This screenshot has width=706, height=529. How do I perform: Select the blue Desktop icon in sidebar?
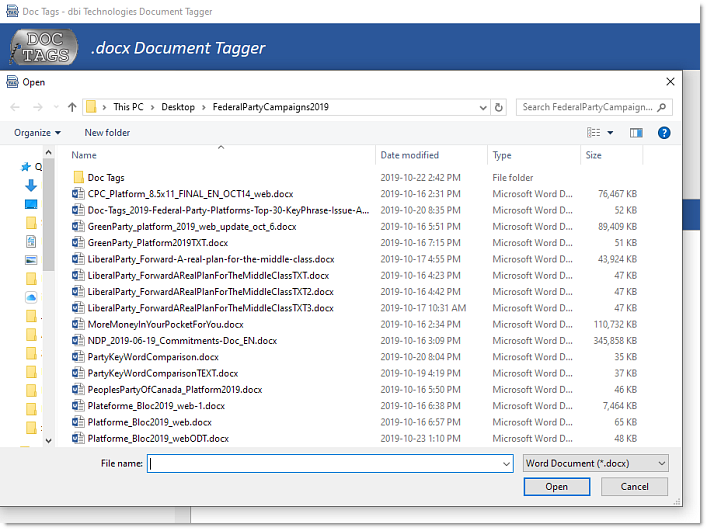[31, 204]
